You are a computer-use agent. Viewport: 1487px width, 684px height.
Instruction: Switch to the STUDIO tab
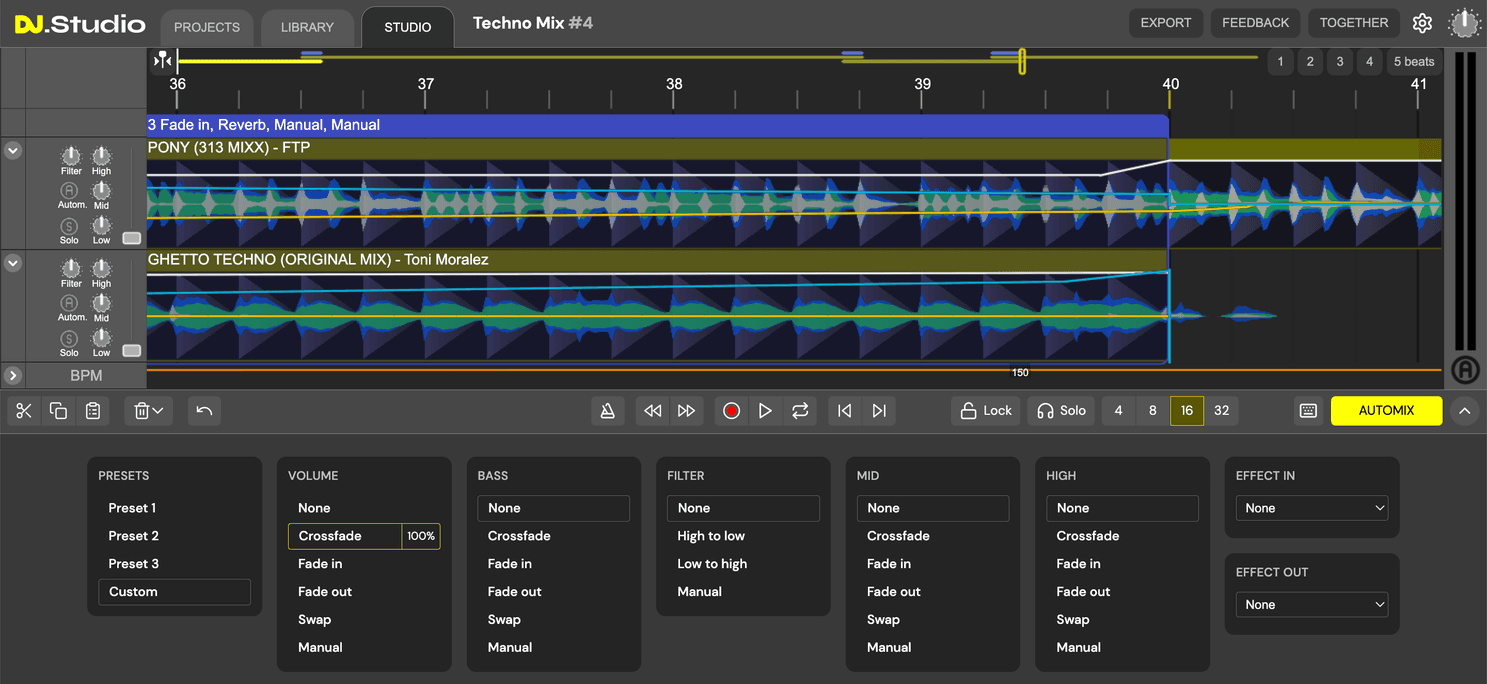coord(408,27)
